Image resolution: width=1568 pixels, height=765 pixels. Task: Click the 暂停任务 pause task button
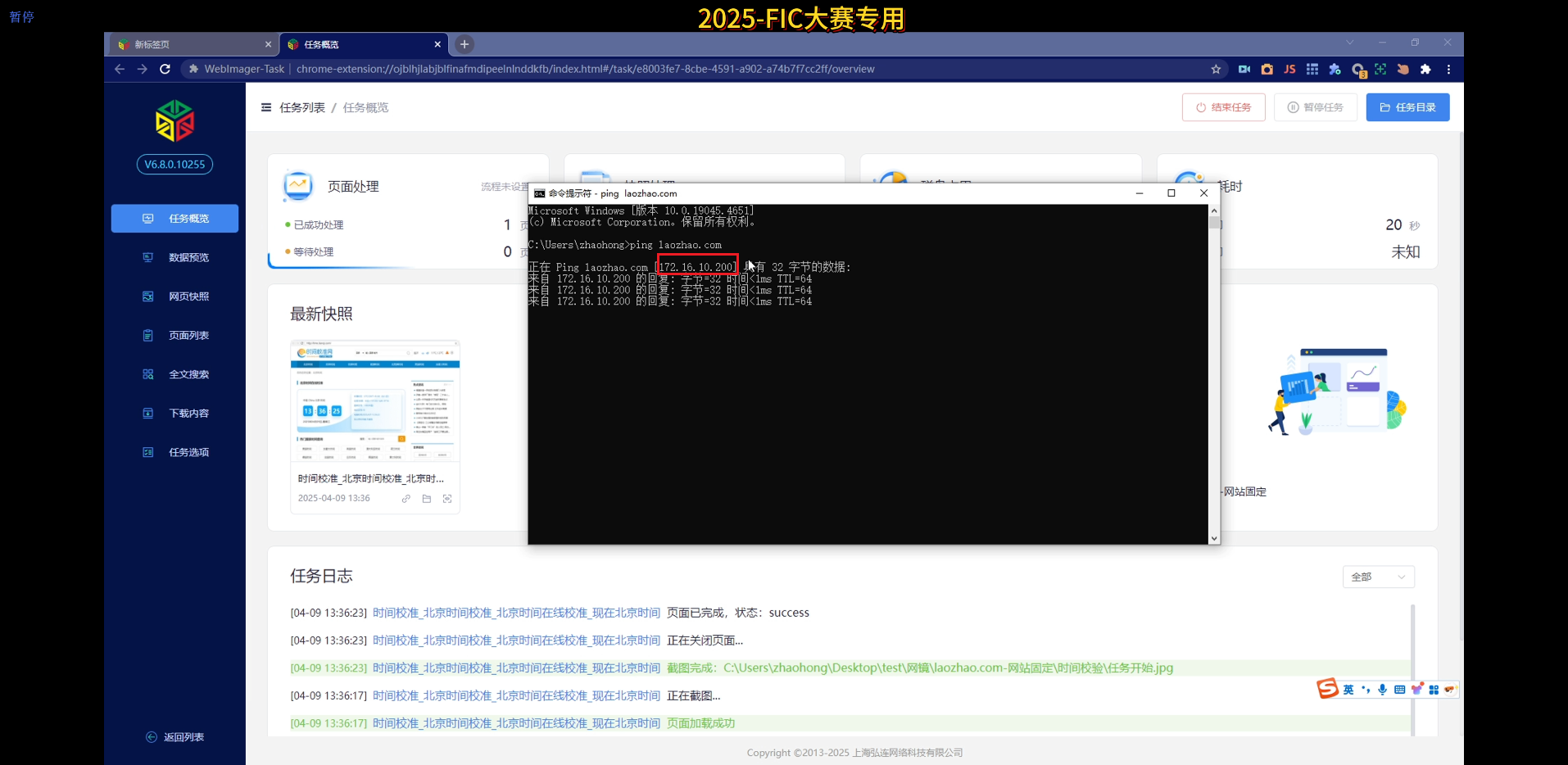pyautogui.click(x=1315, y=107)
